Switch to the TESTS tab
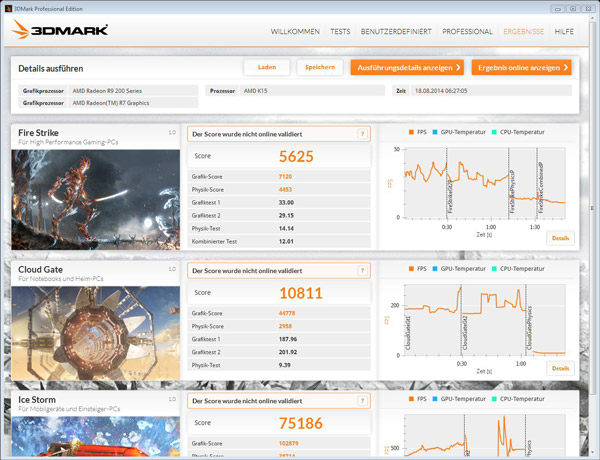 (x=340, y=32)
